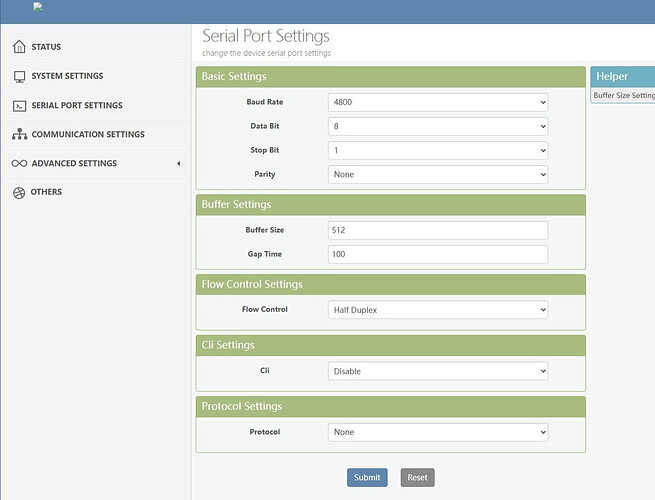Open the Baud Rate dropdown
The height and width of the screenshot is (500, 655).
(437, 102)
